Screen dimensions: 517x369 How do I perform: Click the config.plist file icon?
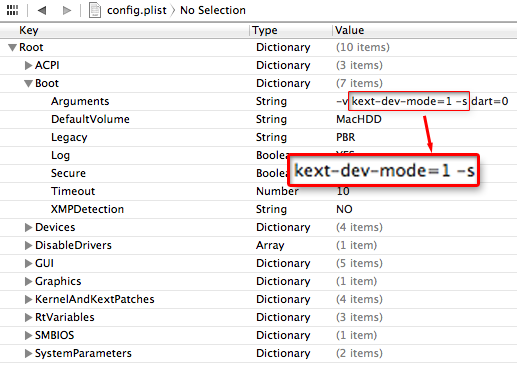point(95,10)
